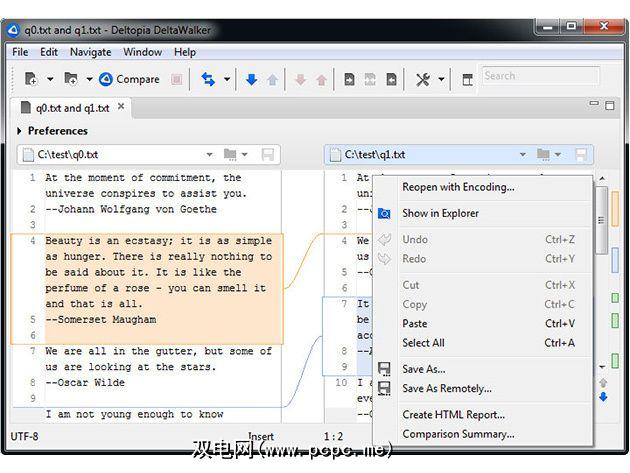This screenshot has height=473, width=630.
Task: Open the Edit menu
Action: (49, 52)
